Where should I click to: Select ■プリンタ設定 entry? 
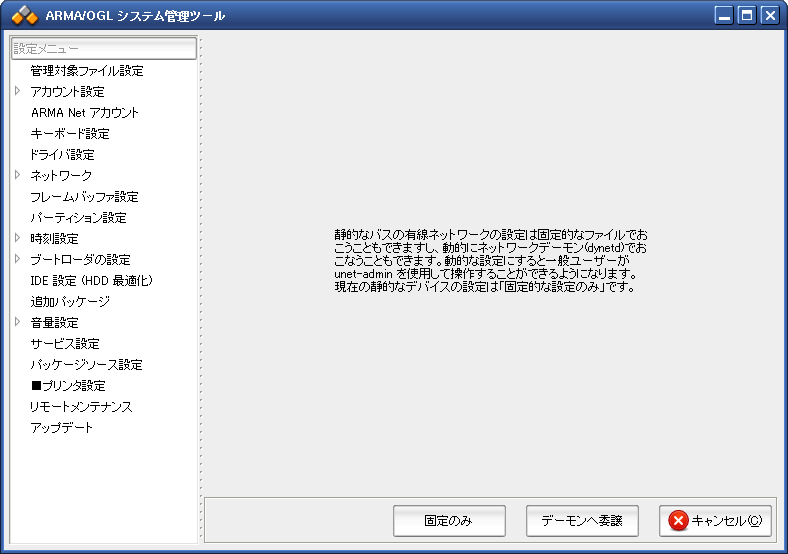click(67, 386)
